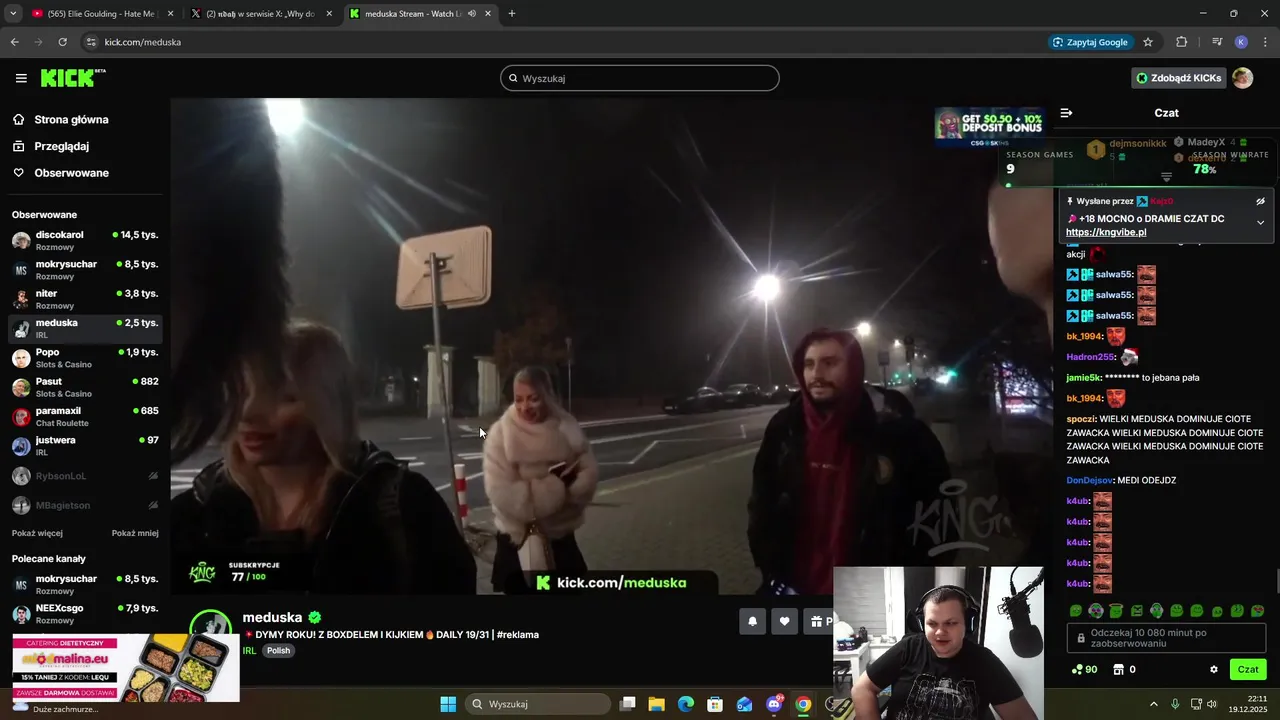Click the Zdobądź KICKs button
The height and width of the screenshot is (720, 1280).
pyautogui.click(x=1178, y=78)
